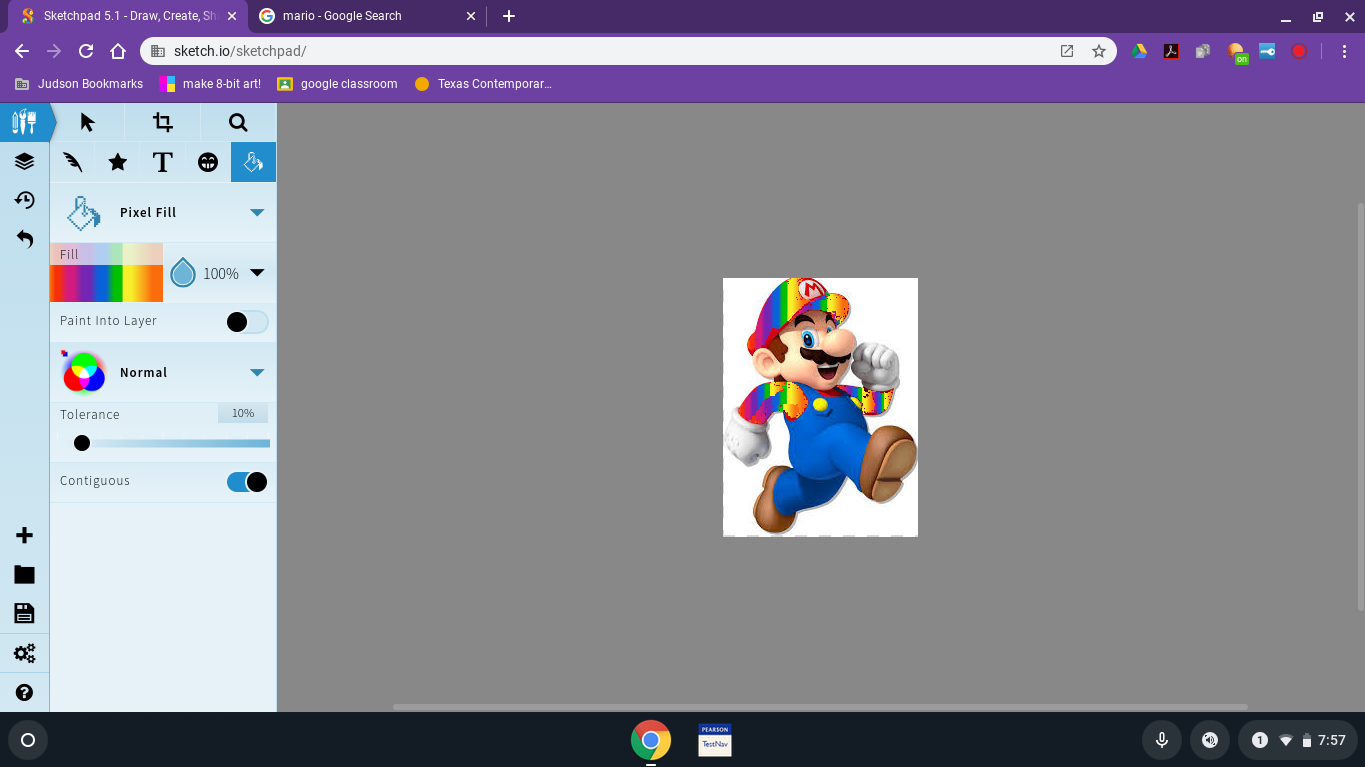
Task: Bookmark this page with the star
Action: click(x=1099, y=51)
